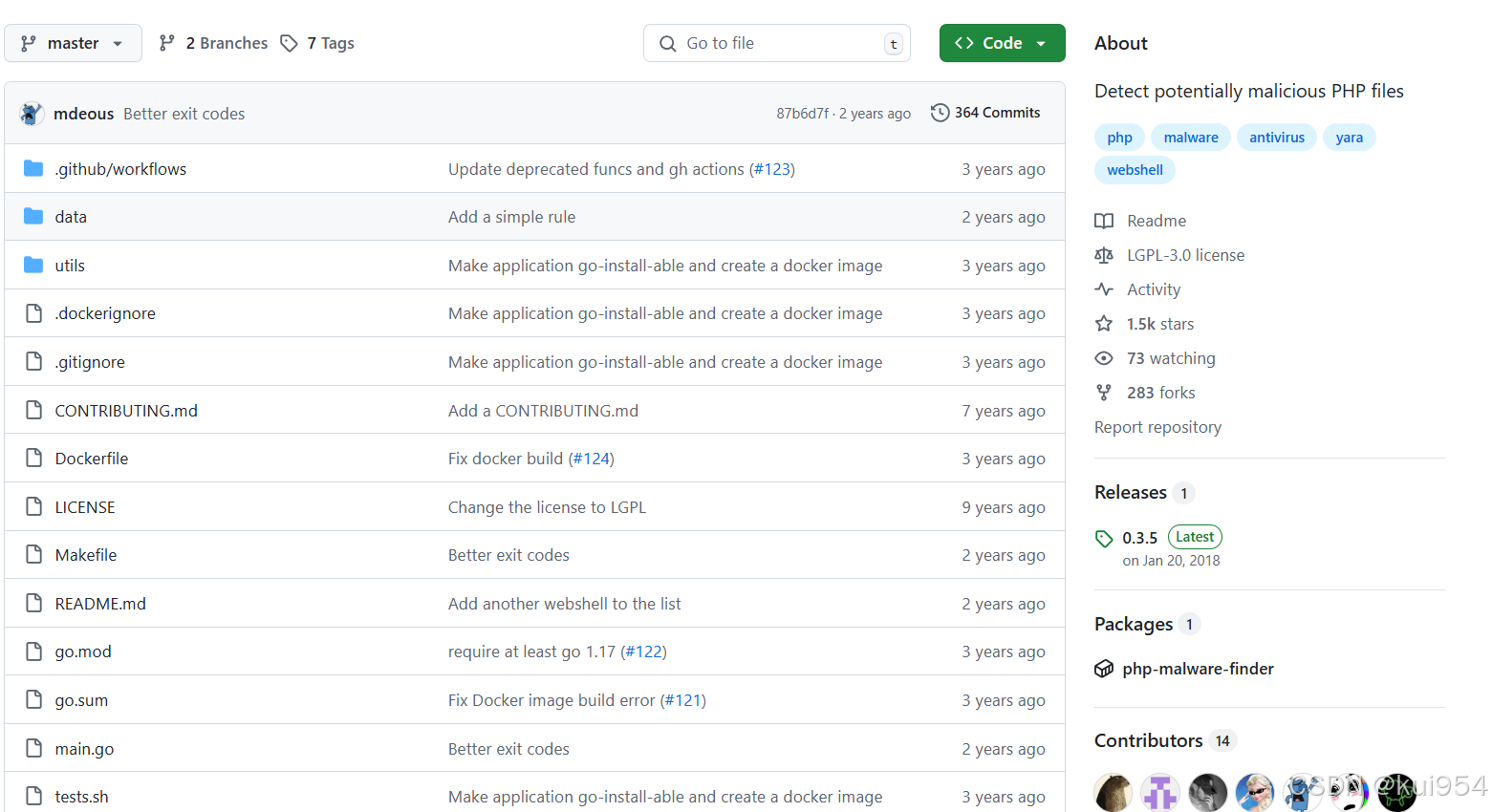Click the forks branch icon
The height and width of the screenshot is (812, 1492).
(1104, 393)
